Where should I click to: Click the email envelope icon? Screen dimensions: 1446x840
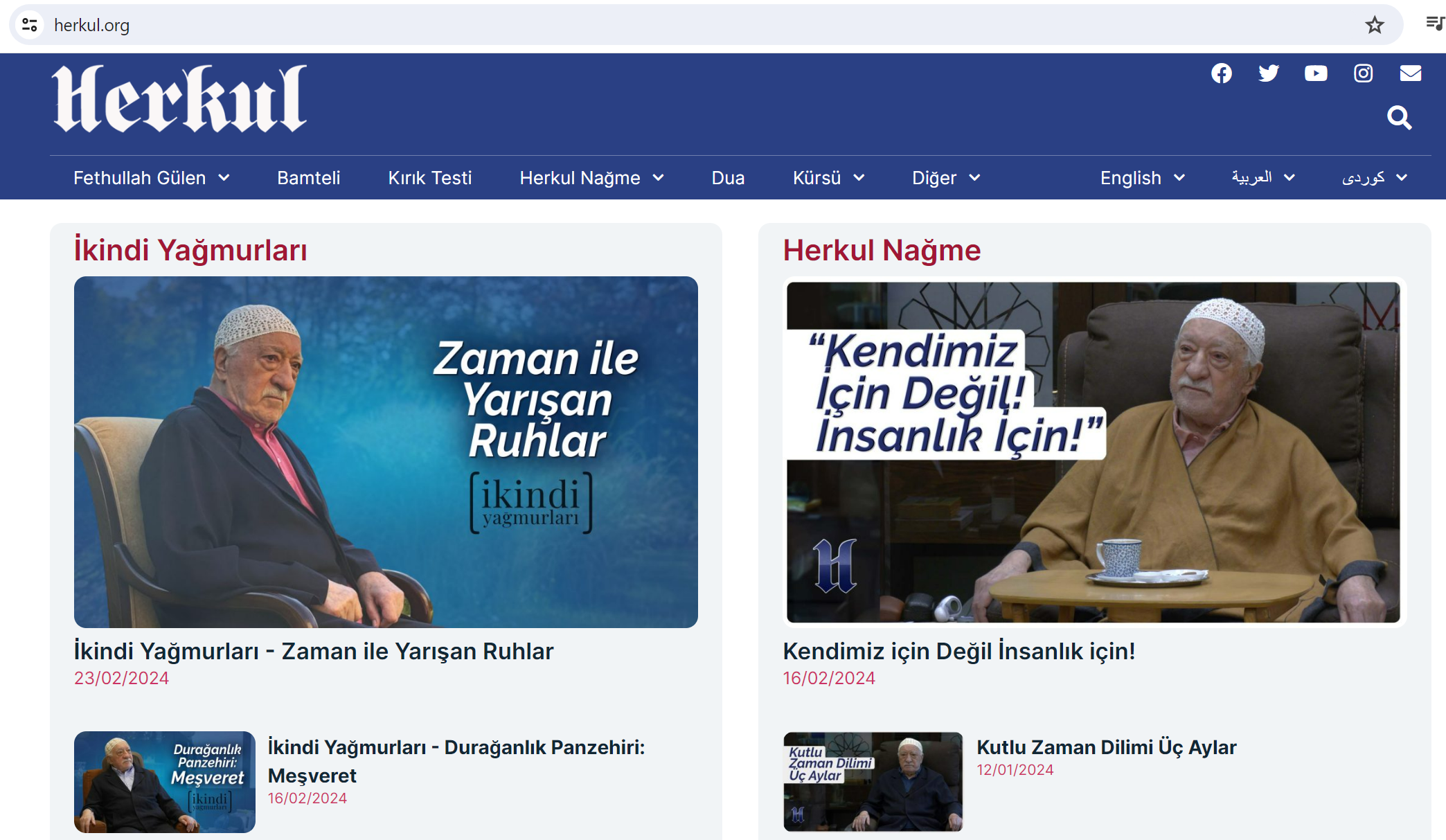(x=1411, y=73)
